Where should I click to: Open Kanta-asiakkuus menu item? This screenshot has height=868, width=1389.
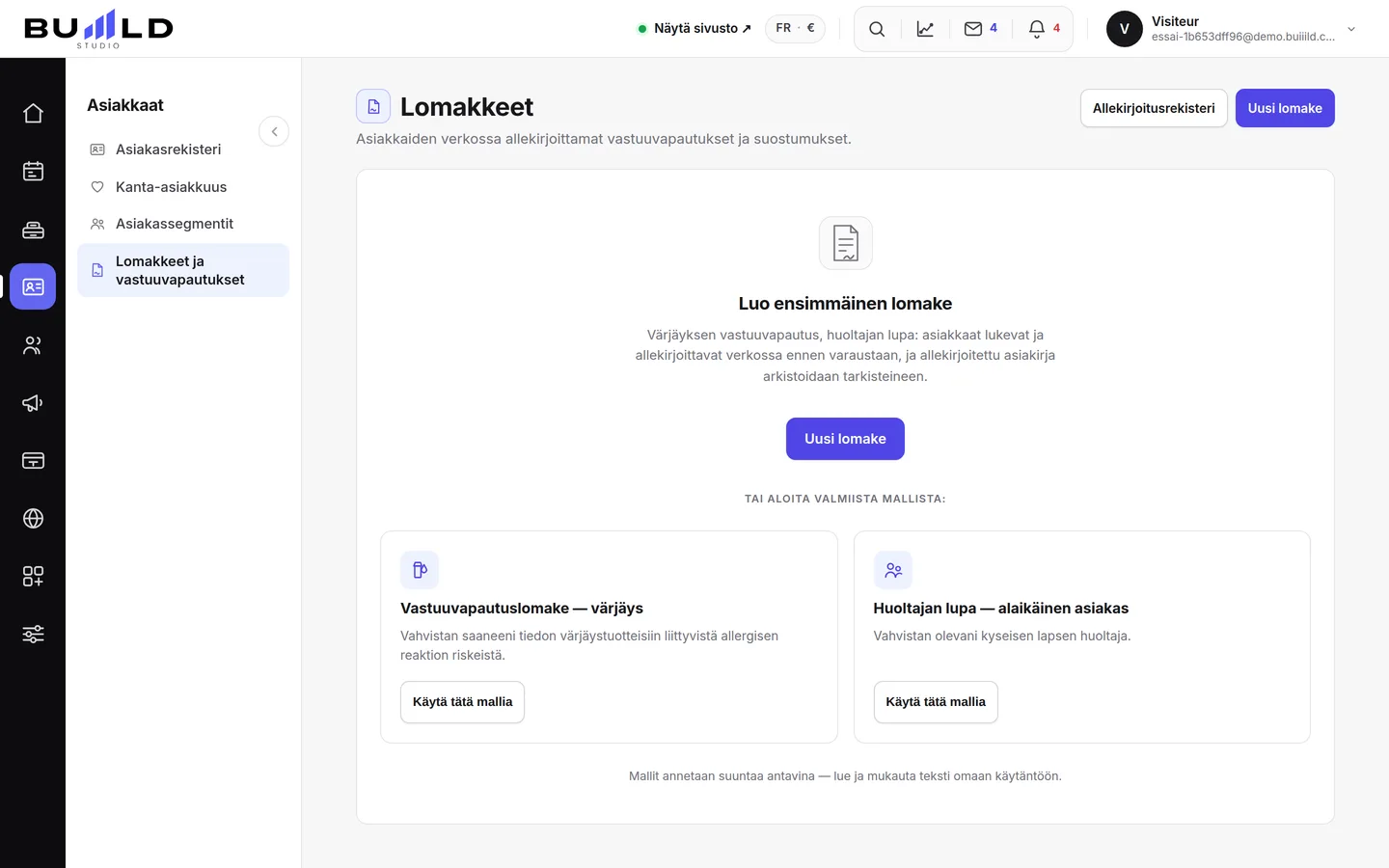click(183, 187)
